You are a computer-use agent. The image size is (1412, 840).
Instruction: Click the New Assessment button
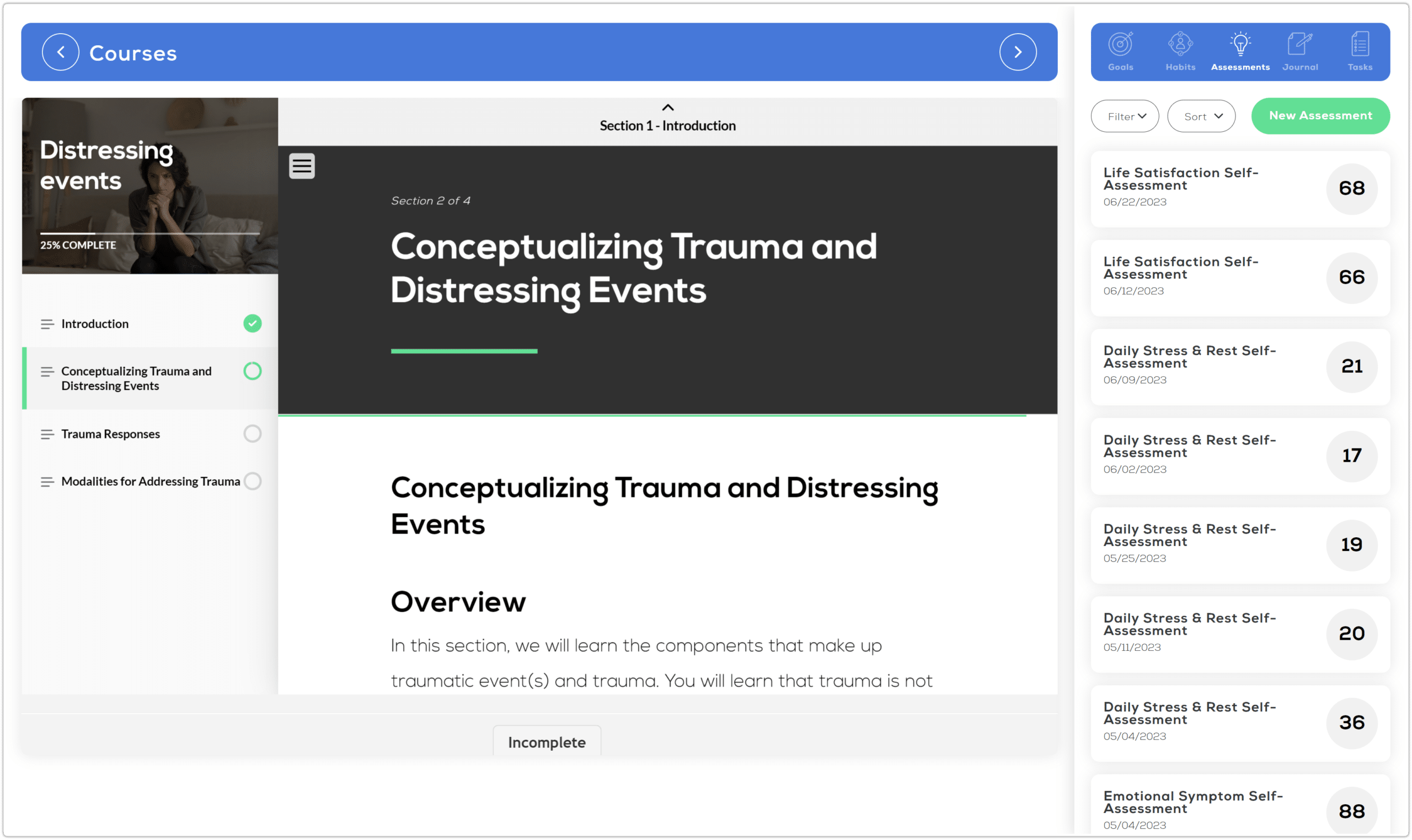(1320, 115)
